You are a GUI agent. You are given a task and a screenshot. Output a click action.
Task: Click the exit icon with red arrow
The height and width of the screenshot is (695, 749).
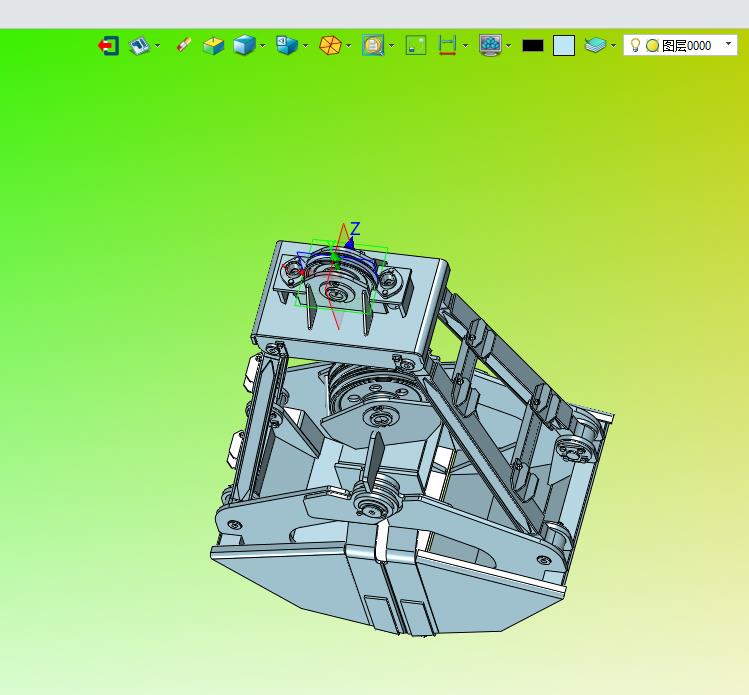pyautogui.click(x=108, y=46)
